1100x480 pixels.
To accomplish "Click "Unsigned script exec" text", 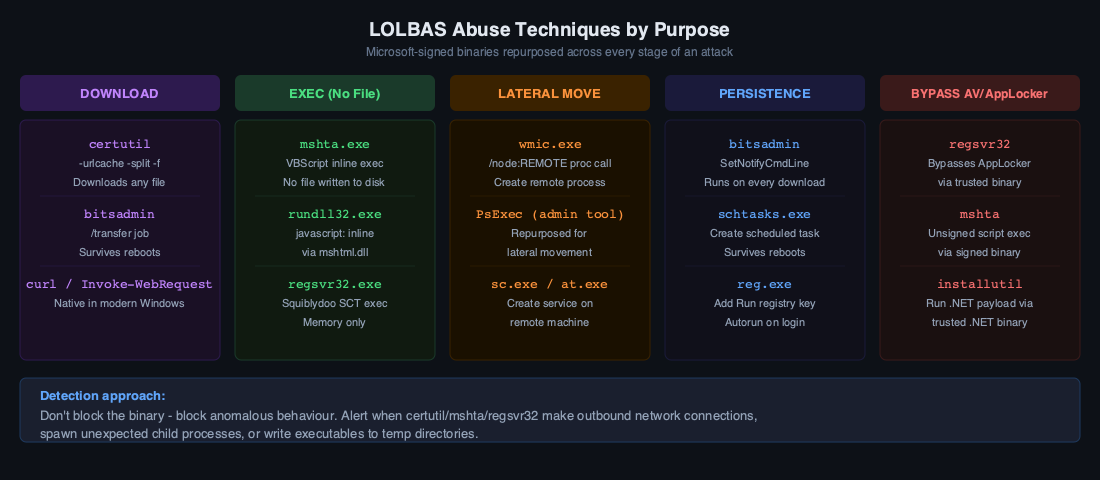I will pos(979,233).
